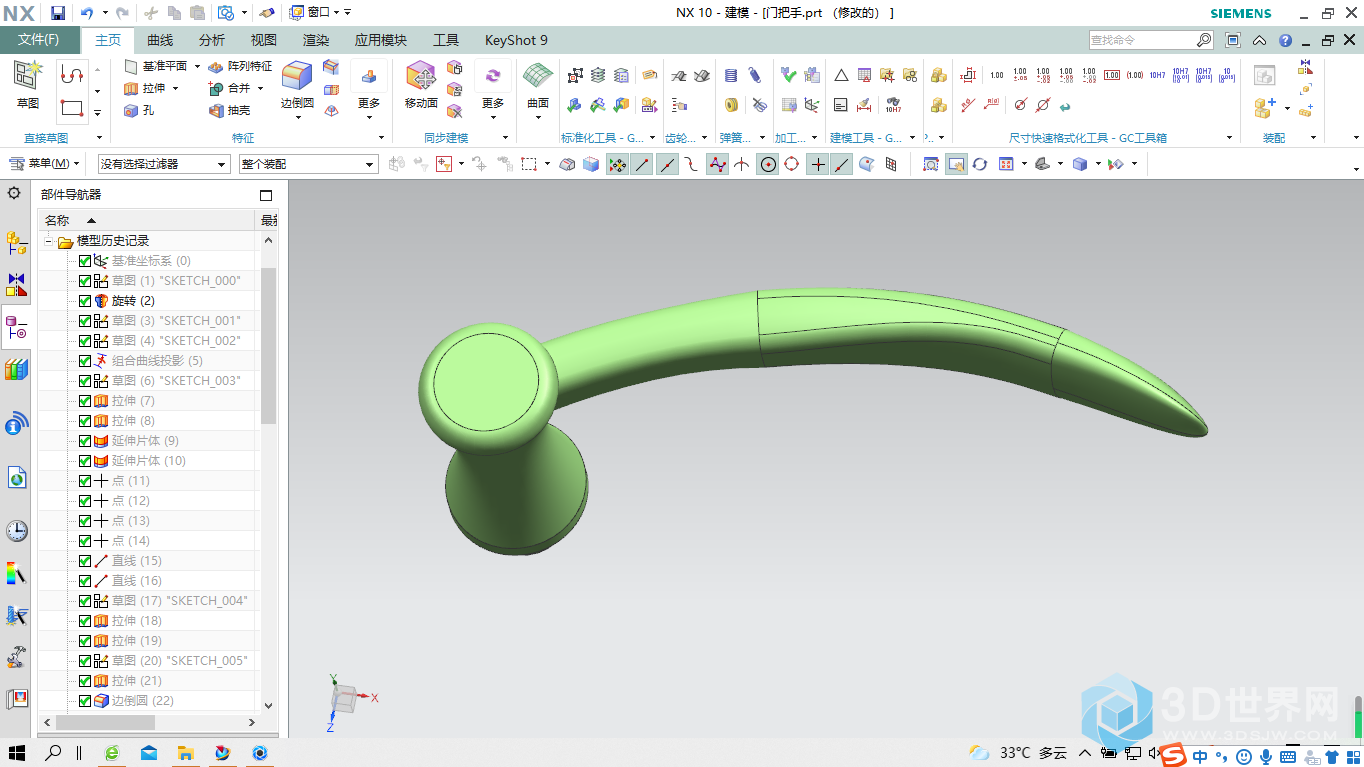Switch to the 曲线 ribbon tab
The height and width of the screenshot is (767, 1364).
[x=160, y=40]
